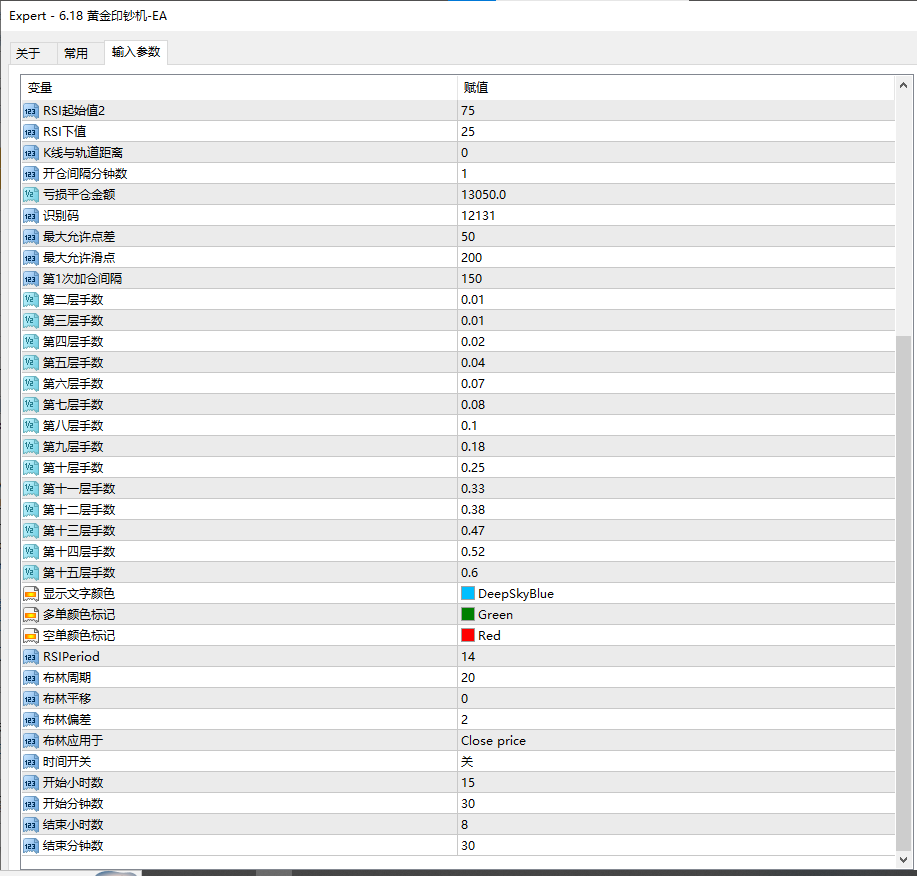
Task: Switch to the 关于 tab
Action: (x=28, y=54)
